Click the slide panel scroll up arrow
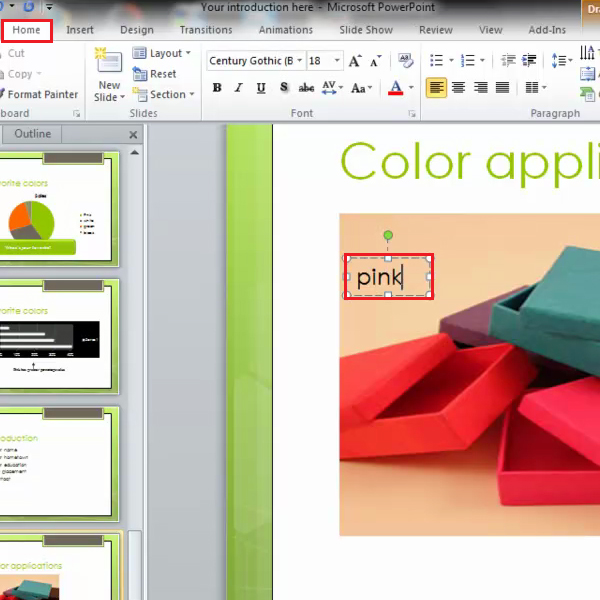The width and height of the screenshot is (600, 600). (x=135, y=153)
